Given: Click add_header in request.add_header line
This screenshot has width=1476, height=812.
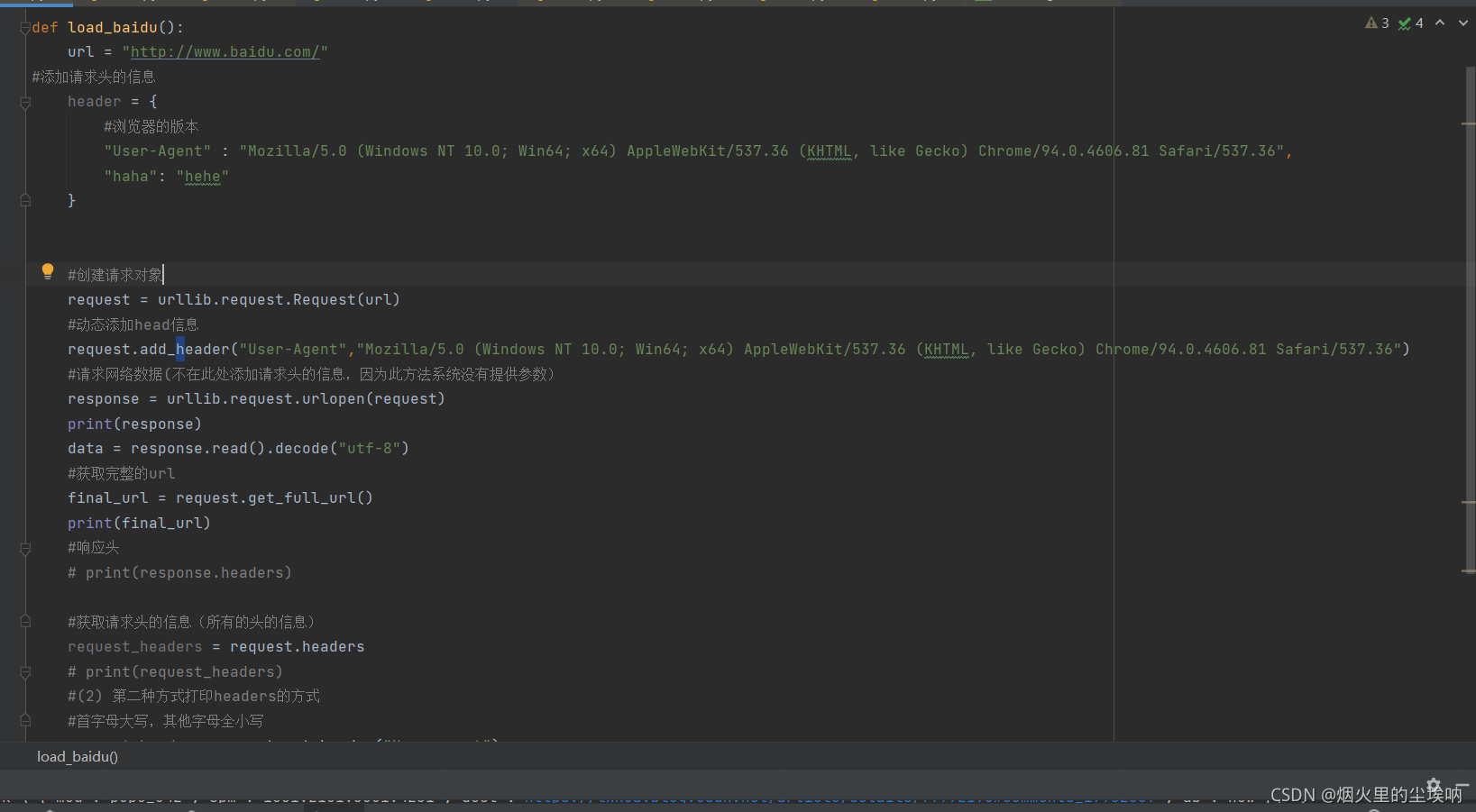Looking at the screenshot, I should point(185,350).
